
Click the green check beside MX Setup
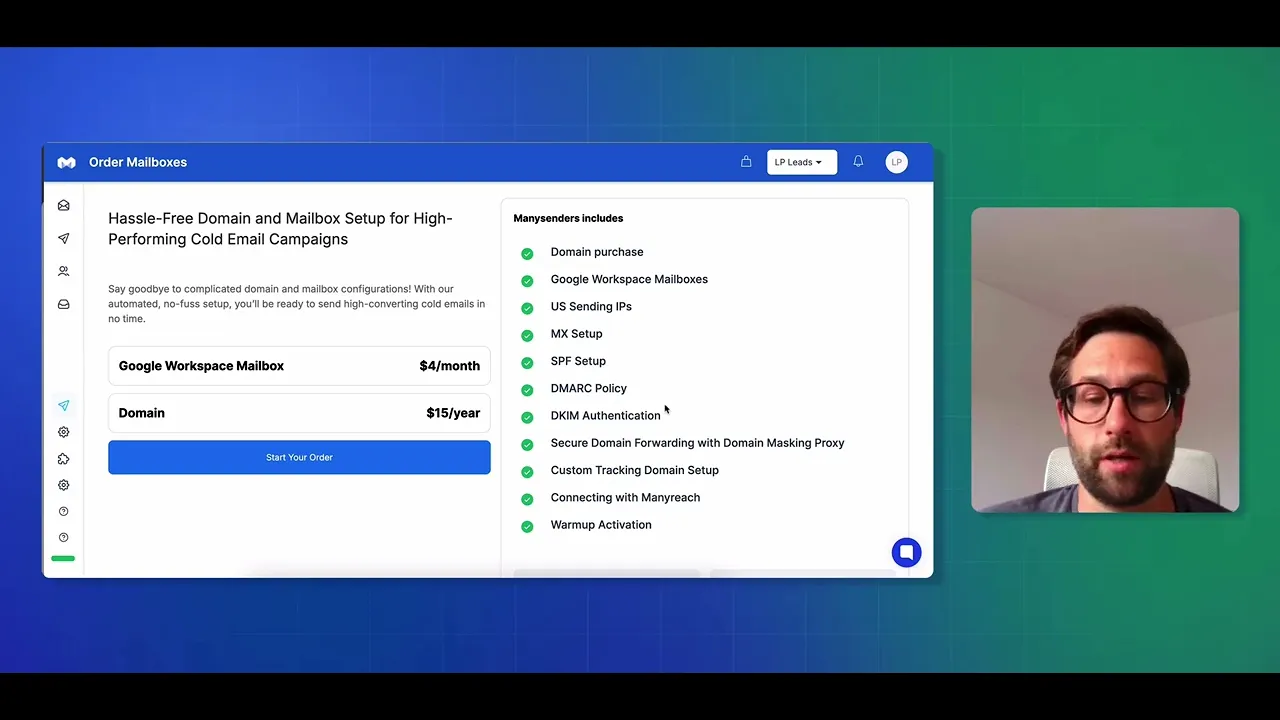pyautogui.click(x=527, y=335)
